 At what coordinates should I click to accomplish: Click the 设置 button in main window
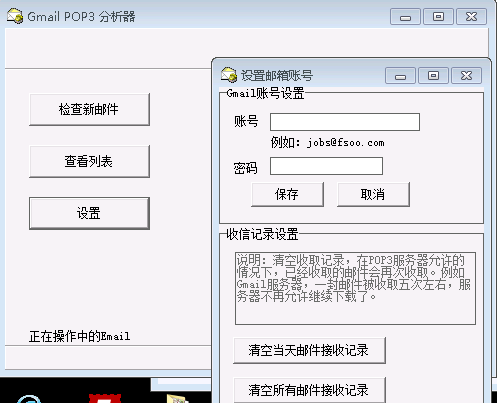(x=89, y=213)
